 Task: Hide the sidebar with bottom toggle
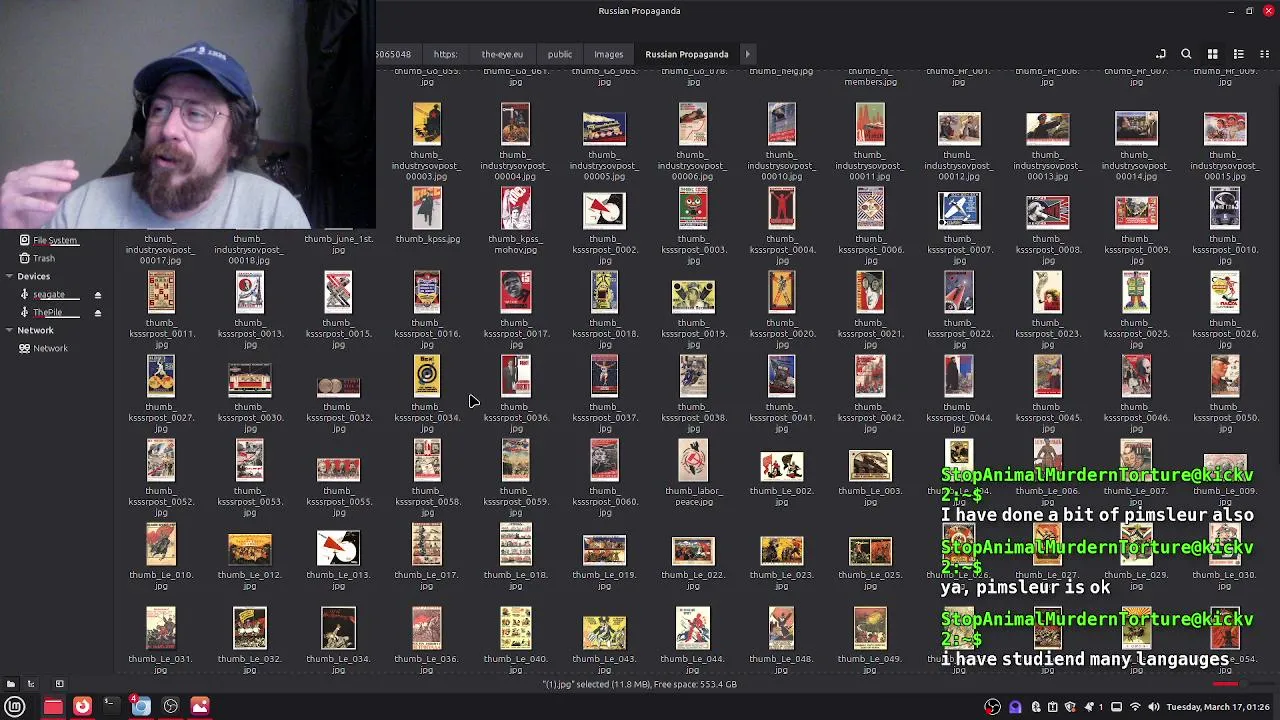59,684
